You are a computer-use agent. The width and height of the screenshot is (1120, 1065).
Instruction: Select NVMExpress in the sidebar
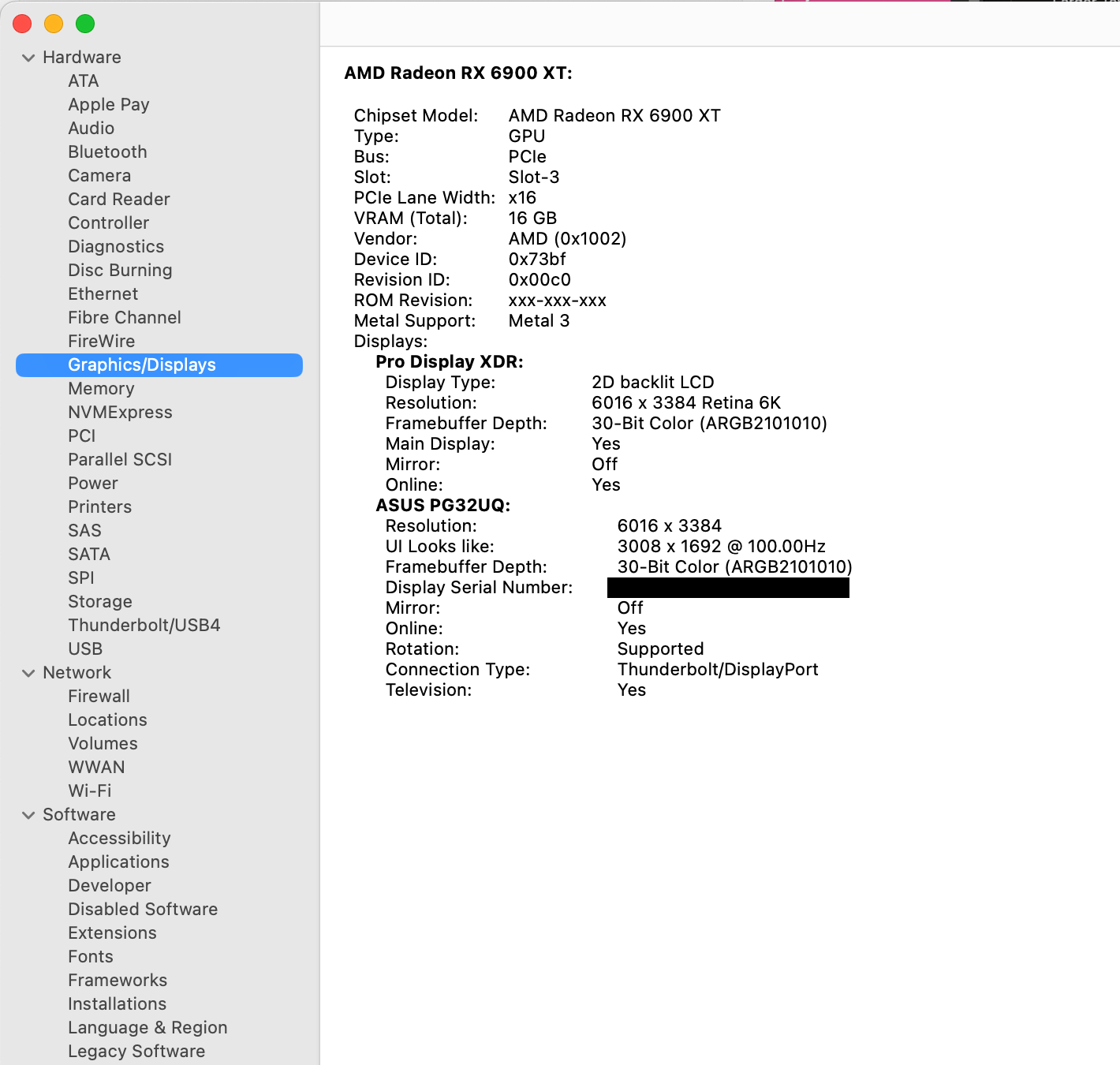point(120,413)
